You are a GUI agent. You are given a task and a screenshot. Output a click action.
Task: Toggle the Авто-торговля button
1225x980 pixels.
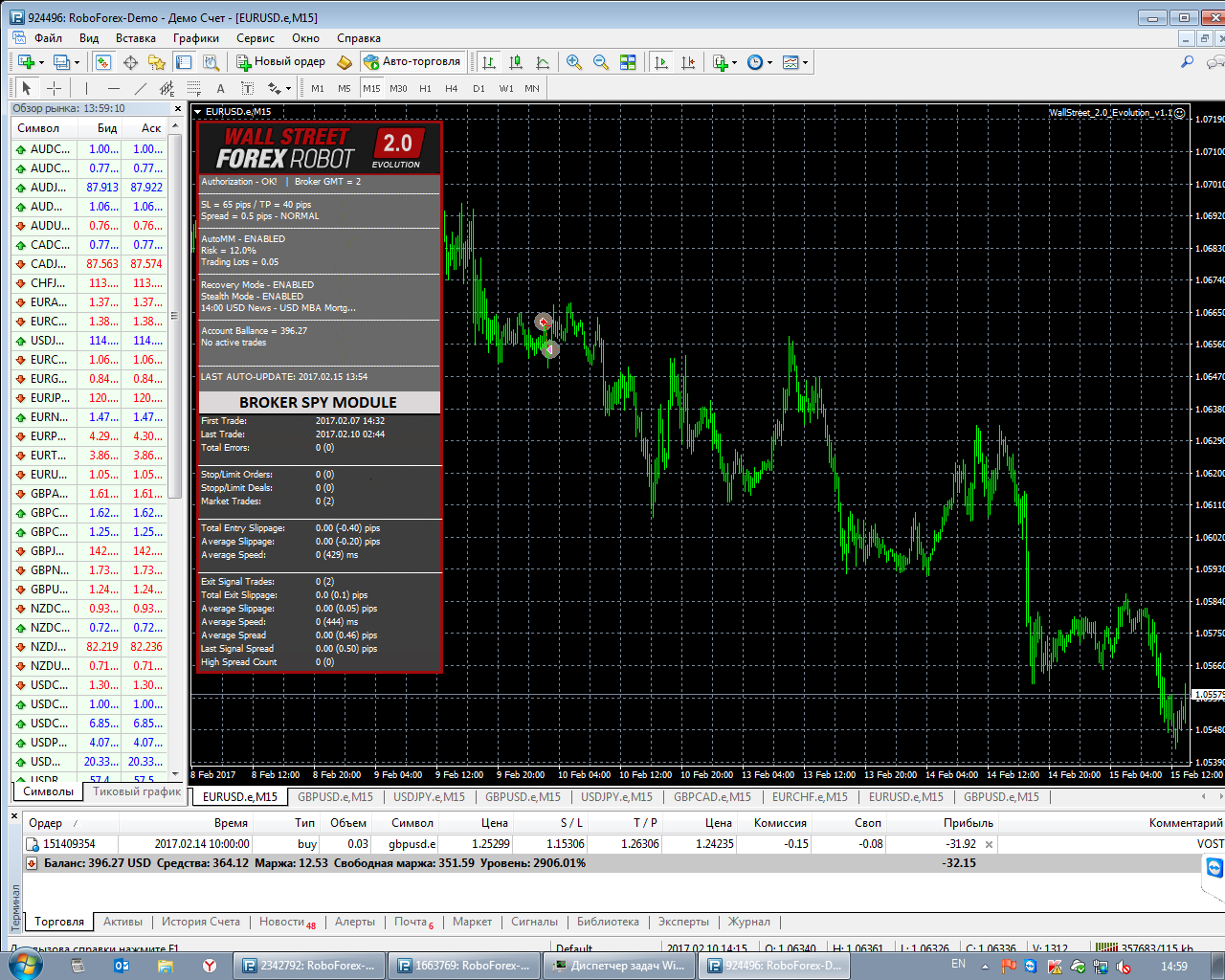(412, 62)
